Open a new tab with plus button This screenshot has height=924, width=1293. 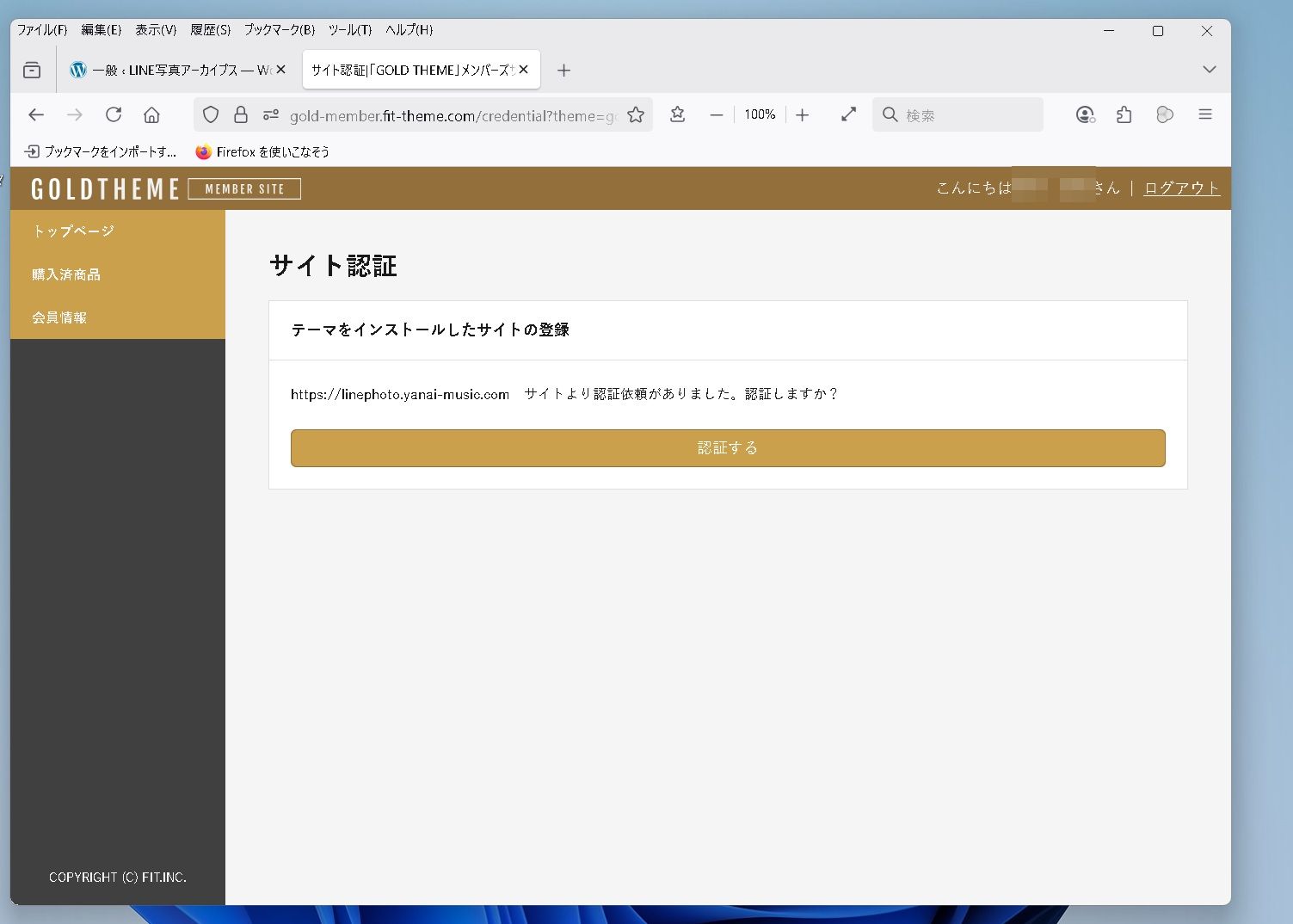[563, 71]
